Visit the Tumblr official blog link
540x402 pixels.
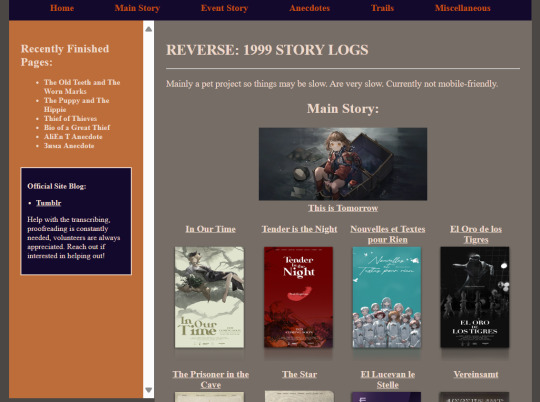click(49, 203)
